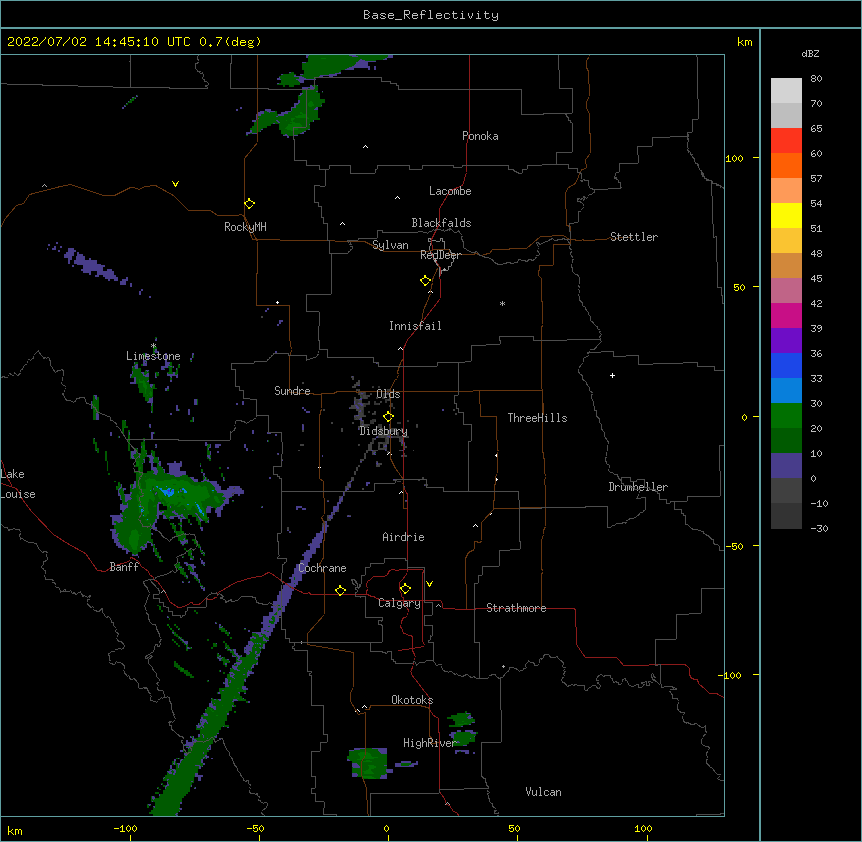862x842 pixels.
Task: Click the Lacombe town label
Action: pos(450,191)
